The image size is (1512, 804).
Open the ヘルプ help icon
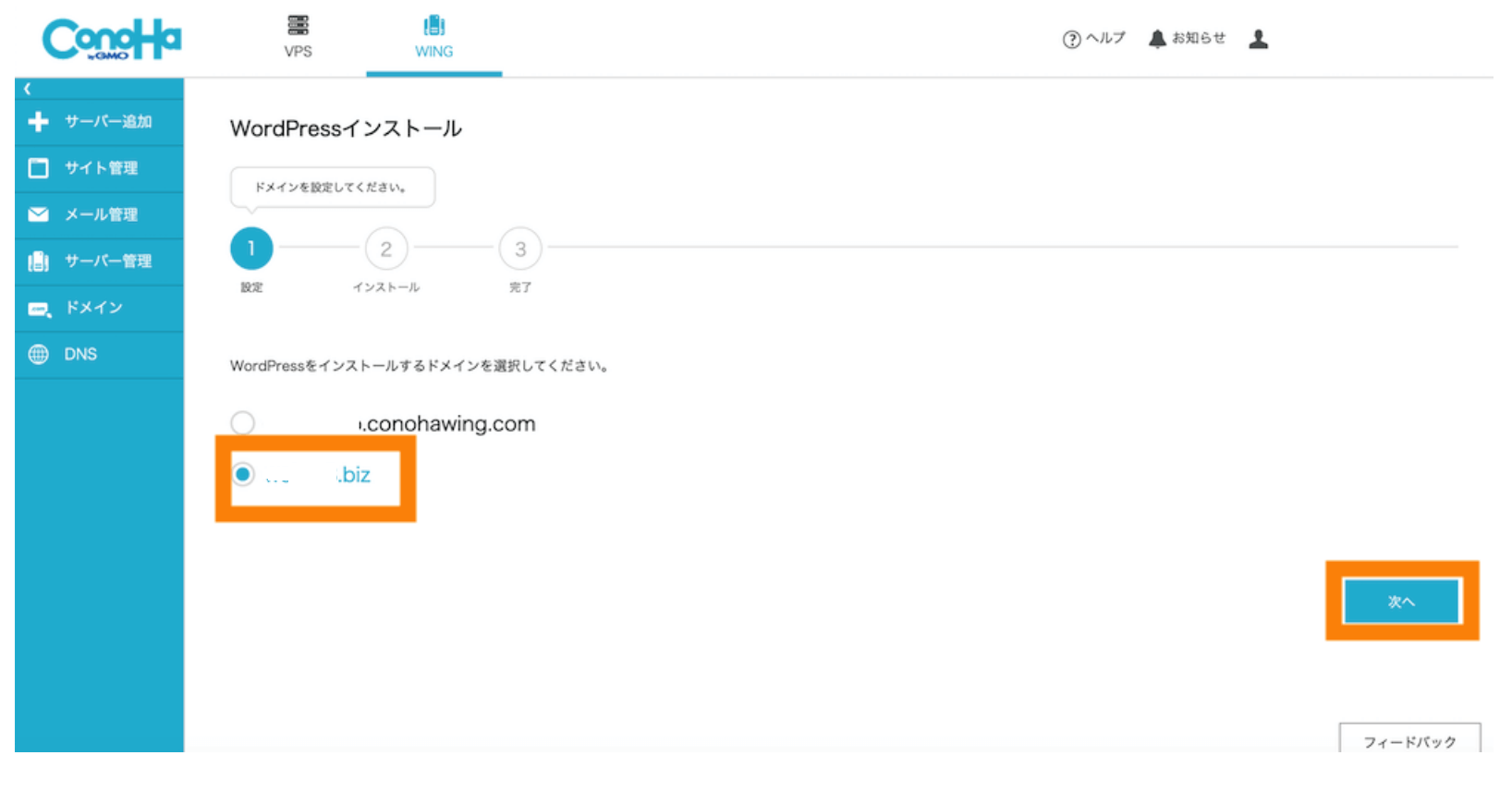point(1072,39)
